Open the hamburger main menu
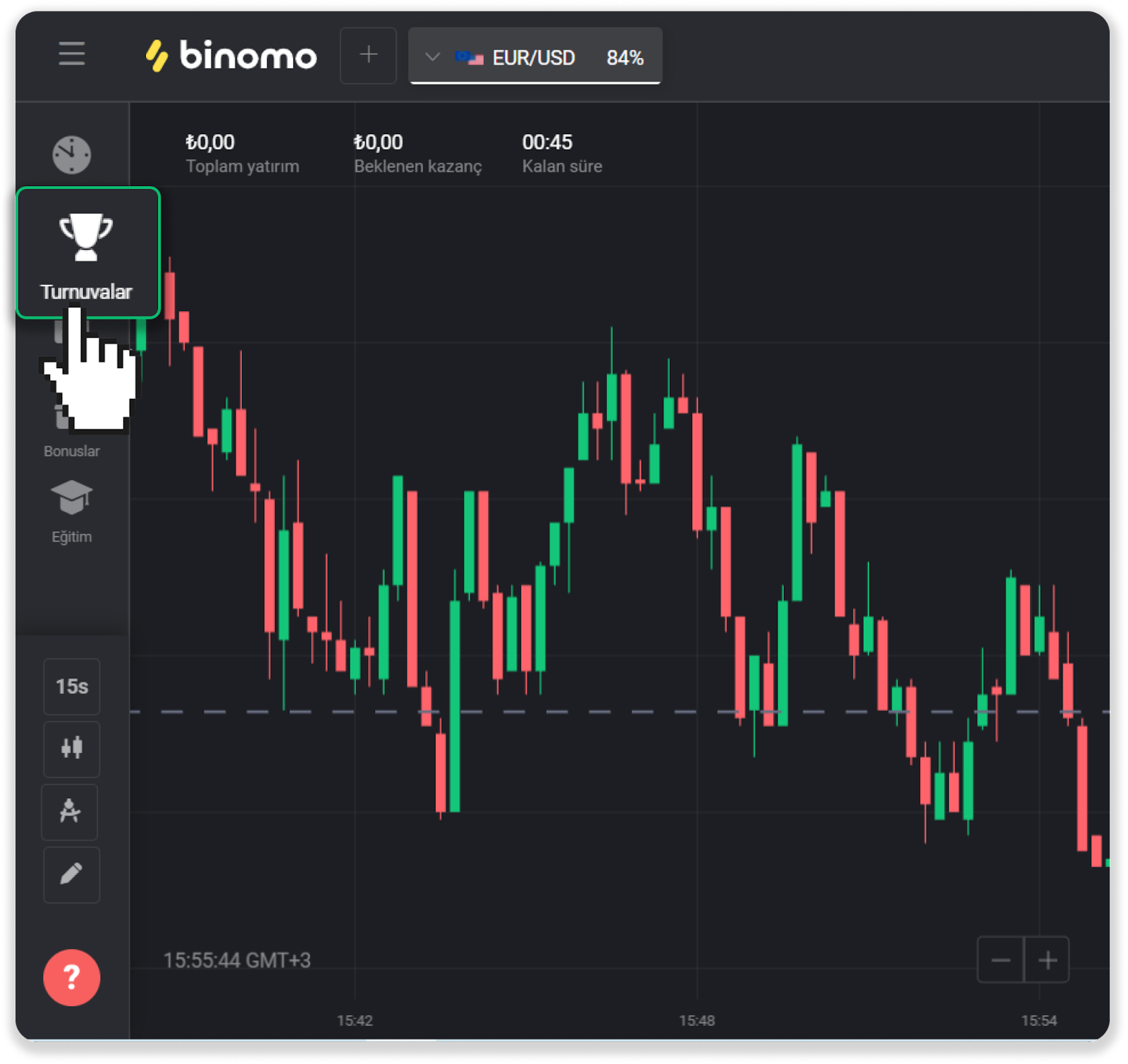The height and width of the screenshot is (1064, 1128). pyautogui.click(x=71, y=54)
